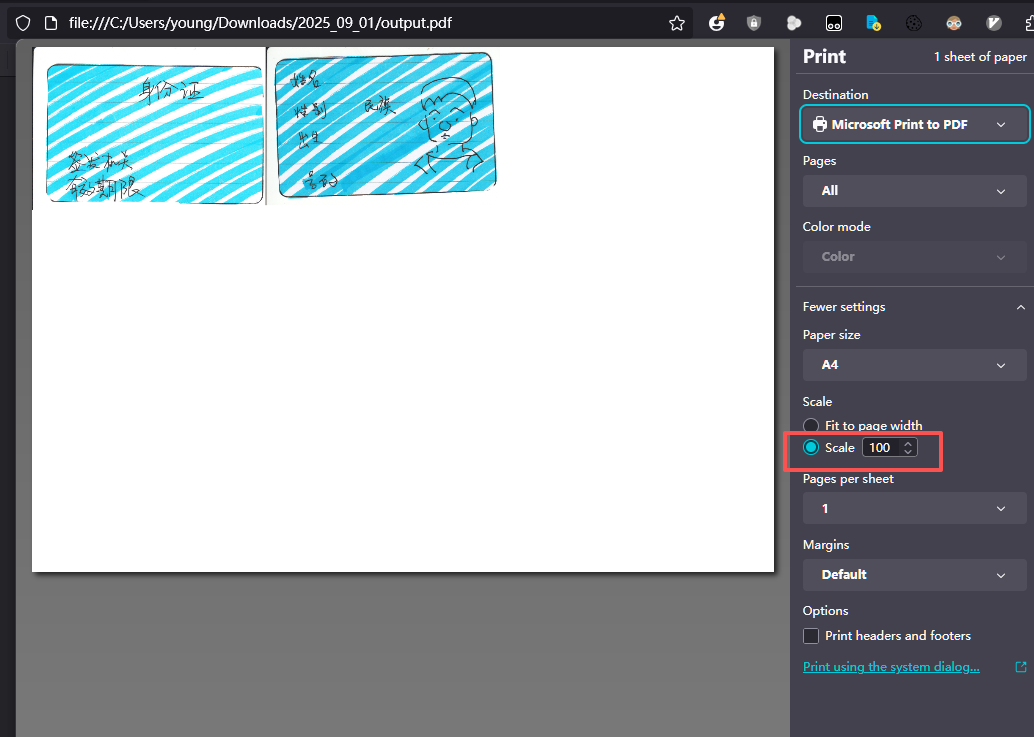The image size is (1034, 737).
Task: Select the Fit to page width radio
Action: (811, 425)
